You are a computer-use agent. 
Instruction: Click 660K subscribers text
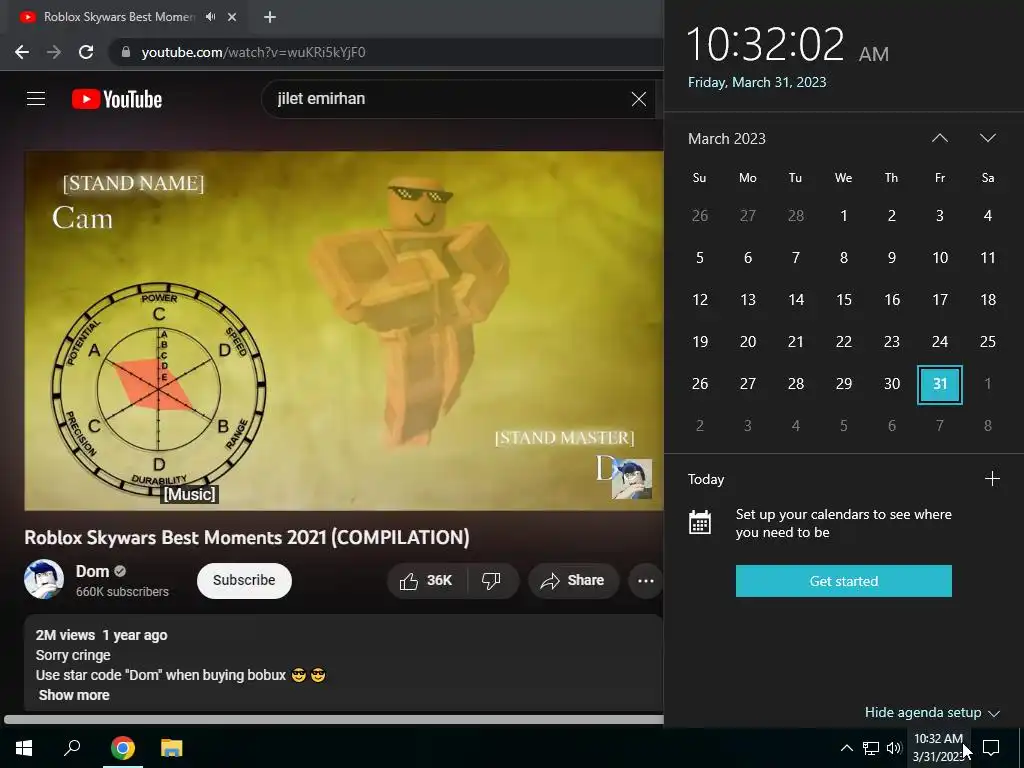coord(122,592)
